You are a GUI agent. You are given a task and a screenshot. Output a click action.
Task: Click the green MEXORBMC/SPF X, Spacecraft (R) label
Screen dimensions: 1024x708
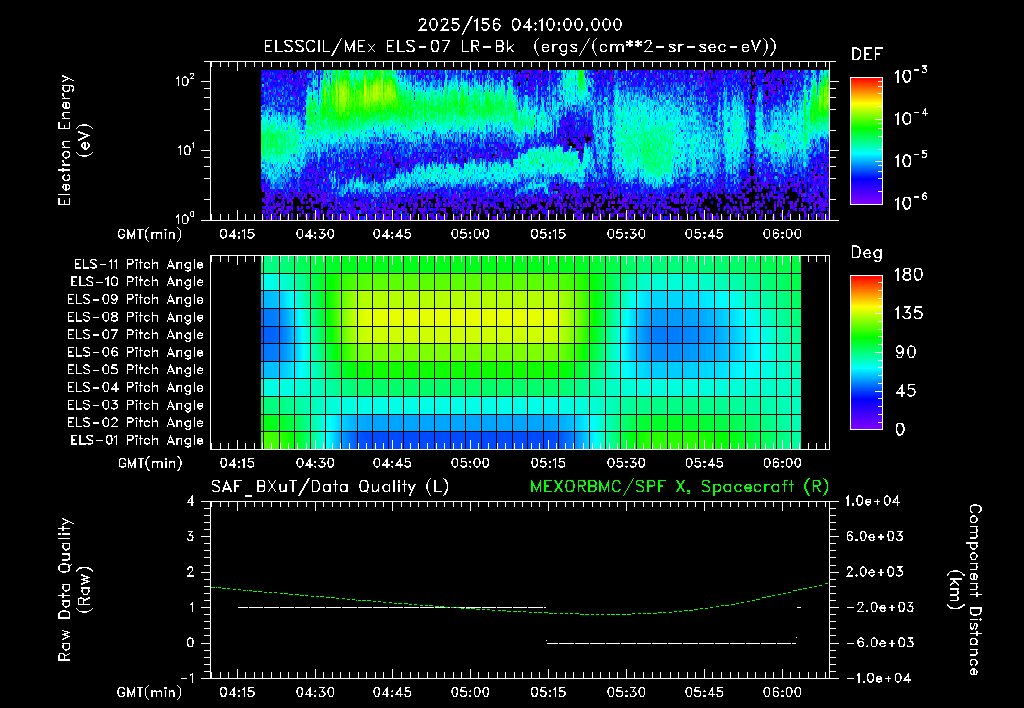click(679, 487)
